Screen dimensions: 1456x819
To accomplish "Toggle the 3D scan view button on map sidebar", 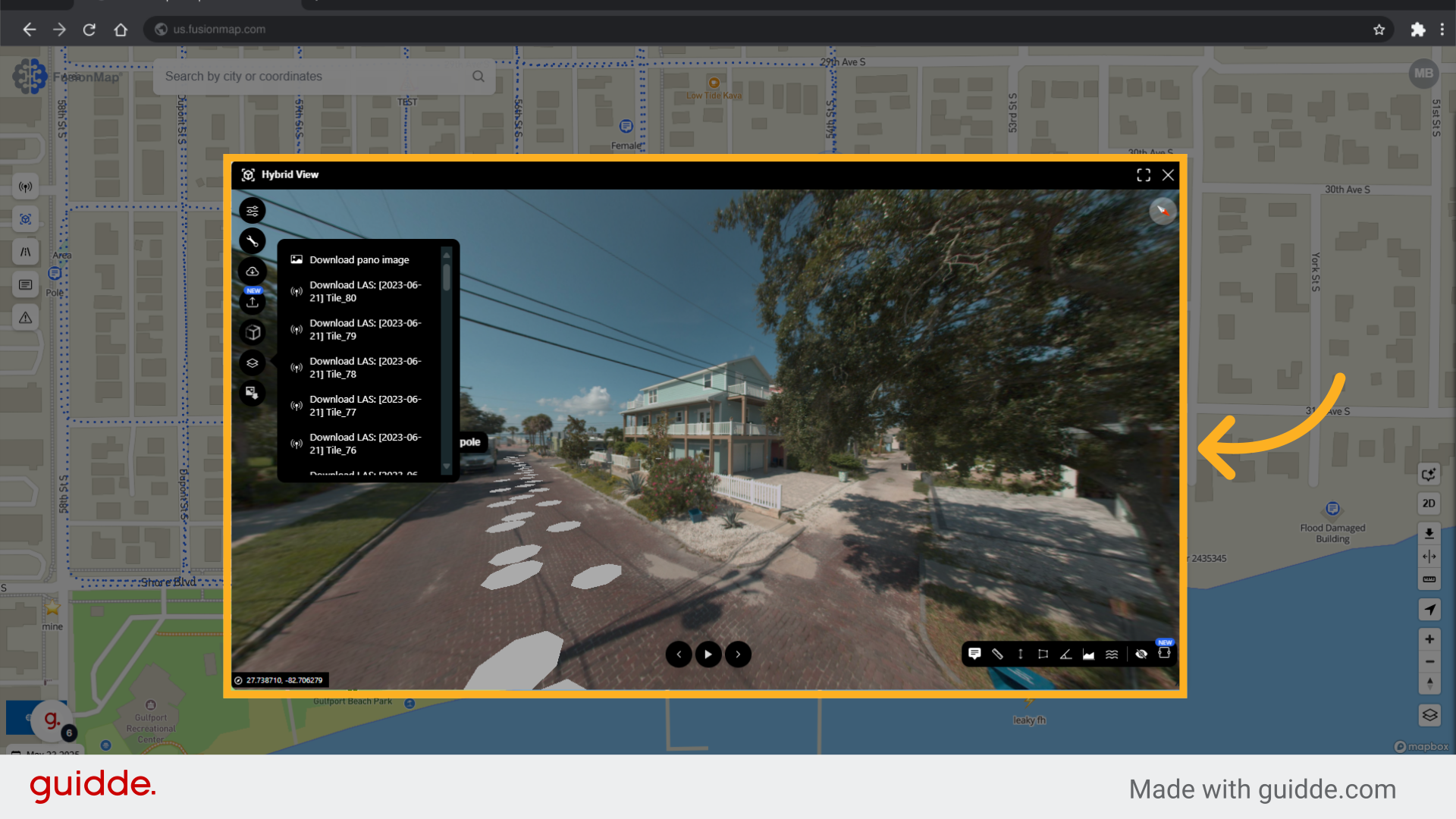I will click(x=26, y=219).
